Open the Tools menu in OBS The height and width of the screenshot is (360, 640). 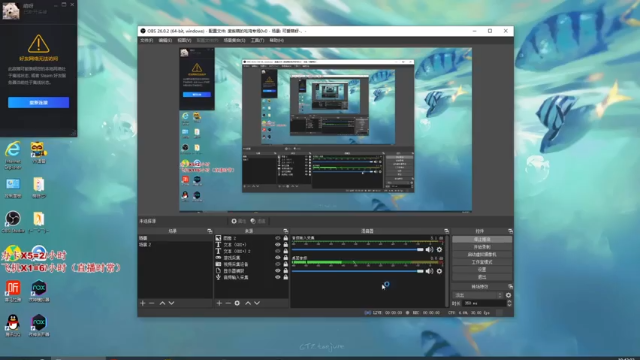point(257,40)
